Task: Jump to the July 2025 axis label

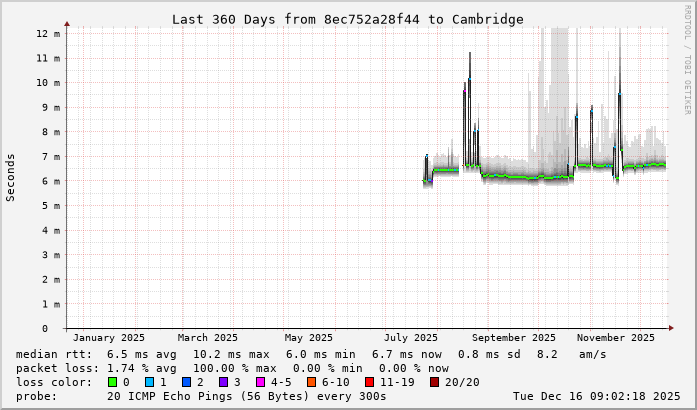Action: [411, 338]
